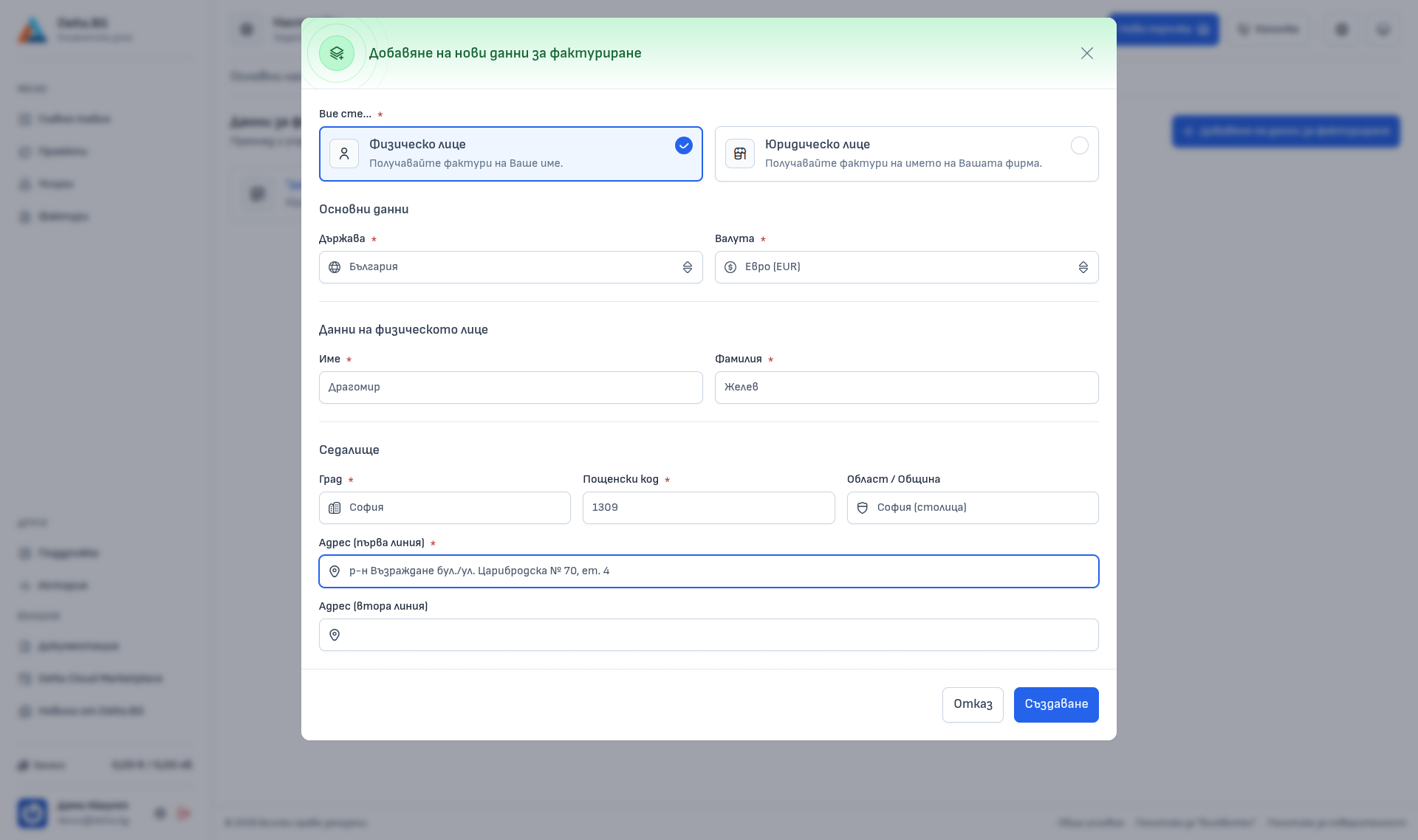The image size is (1418, 840).
Task: Click the currency icon in Валута field
Action: click(730, 267)
